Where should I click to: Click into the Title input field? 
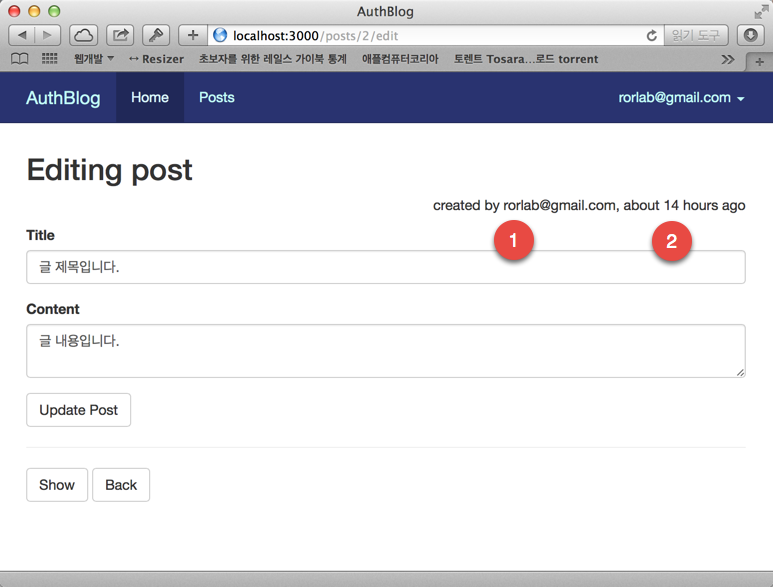385,267
